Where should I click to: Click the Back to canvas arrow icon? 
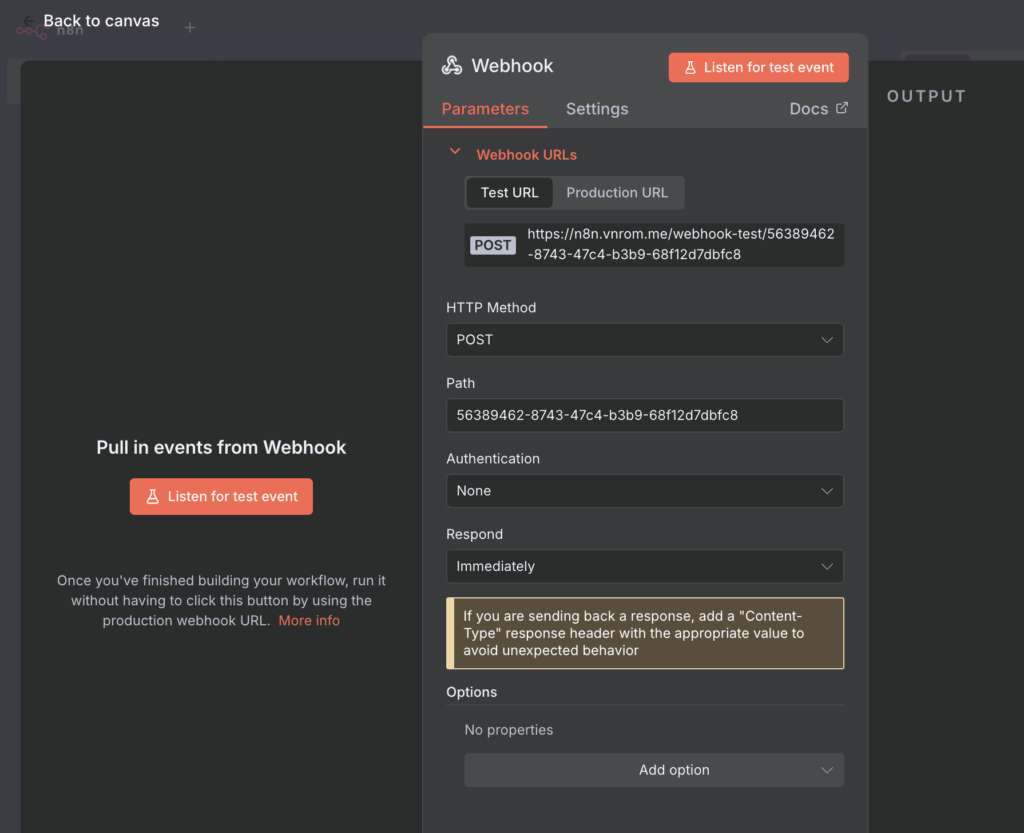pyautogui.click(x=28, y=21)
